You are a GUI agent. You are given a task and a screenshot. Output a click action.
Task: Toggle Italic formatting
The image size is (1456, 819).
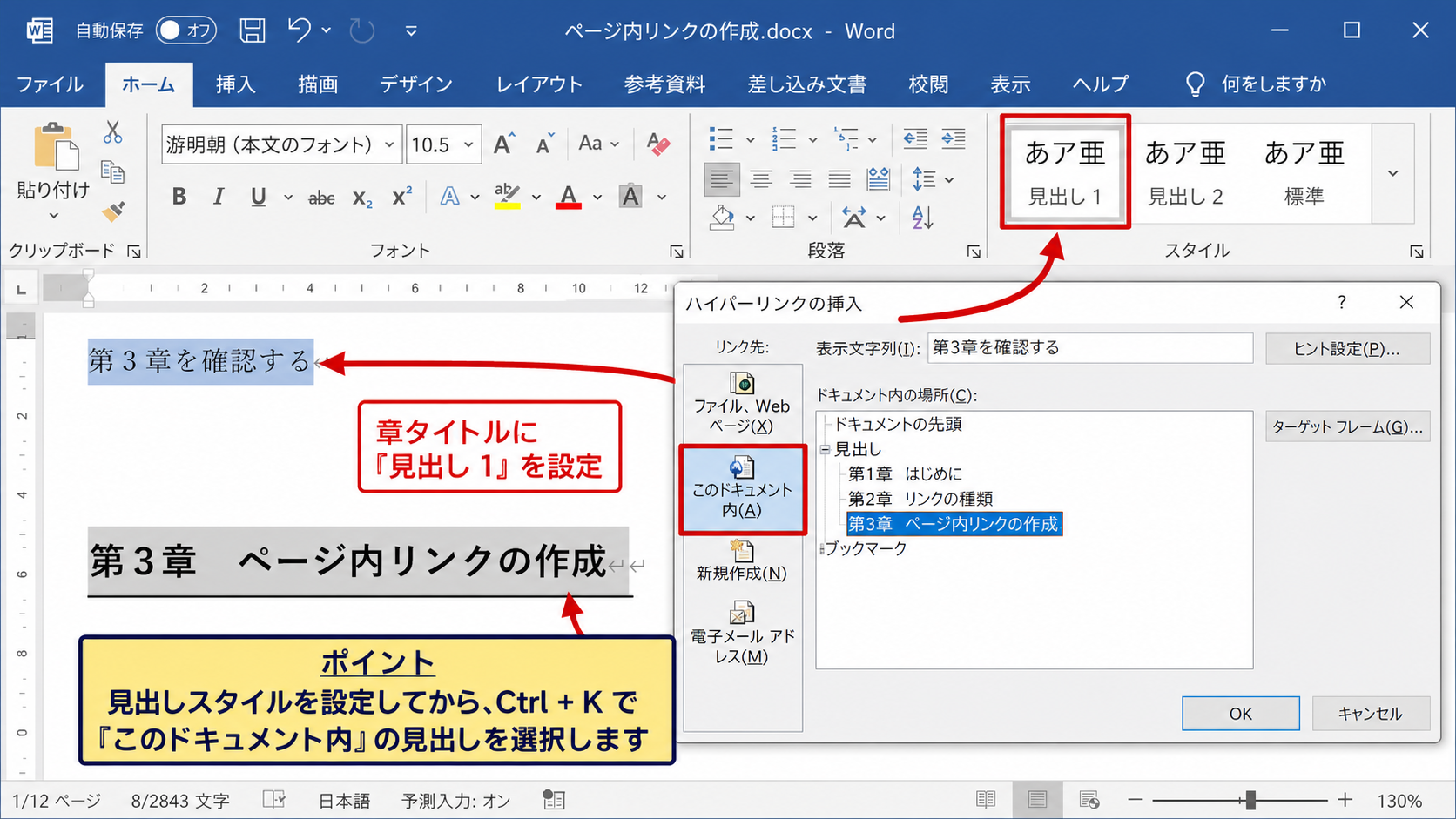point(219,197)
